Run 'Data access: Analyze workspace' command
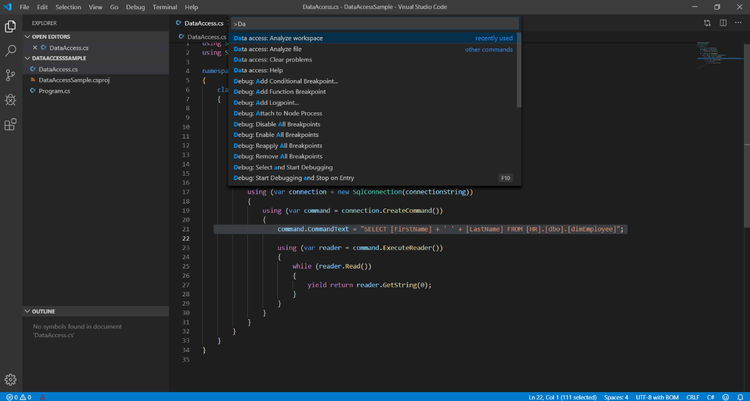 coord(278,38)
